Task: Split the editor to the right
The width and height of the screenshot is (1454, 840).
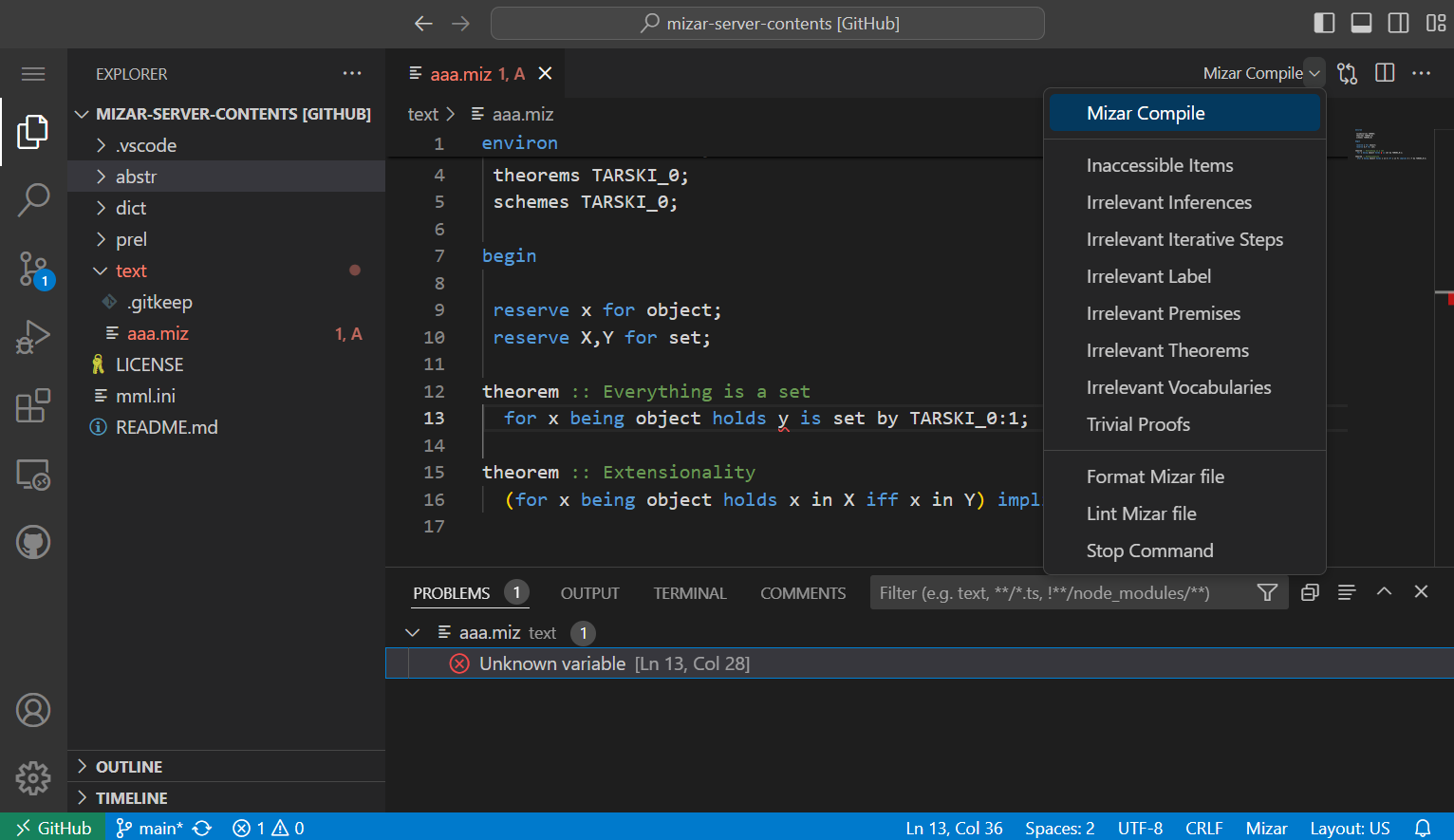Action: 1385,73
